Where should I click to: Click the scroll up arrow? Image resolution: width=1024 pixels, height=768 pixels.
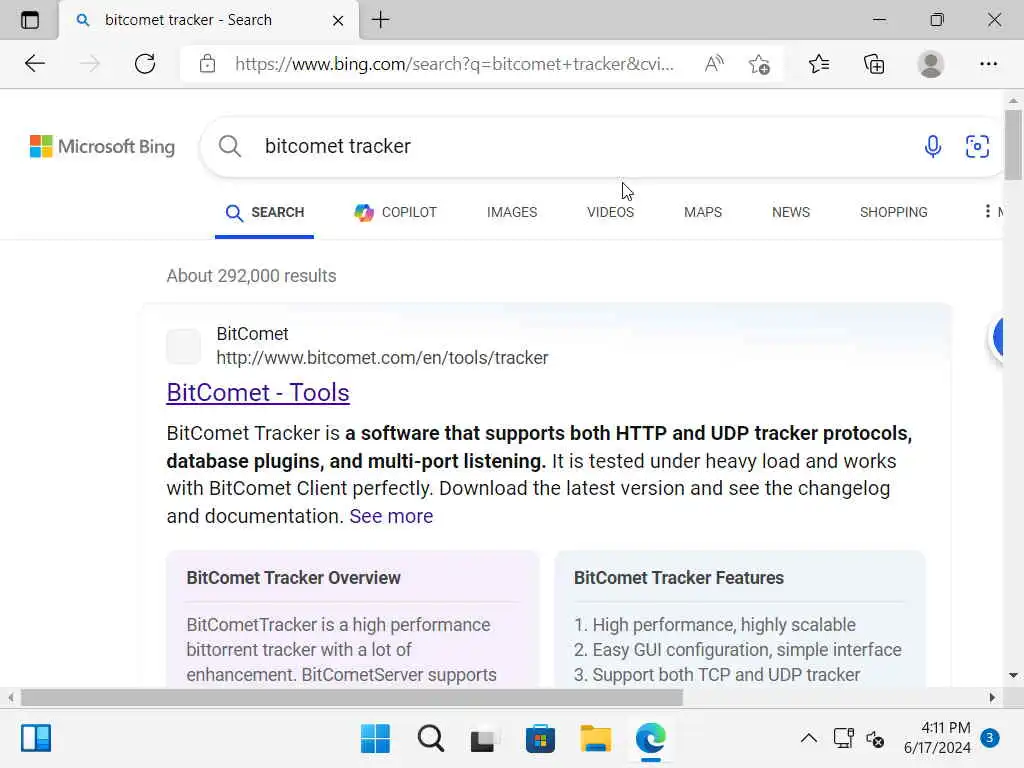point(1013,101)
